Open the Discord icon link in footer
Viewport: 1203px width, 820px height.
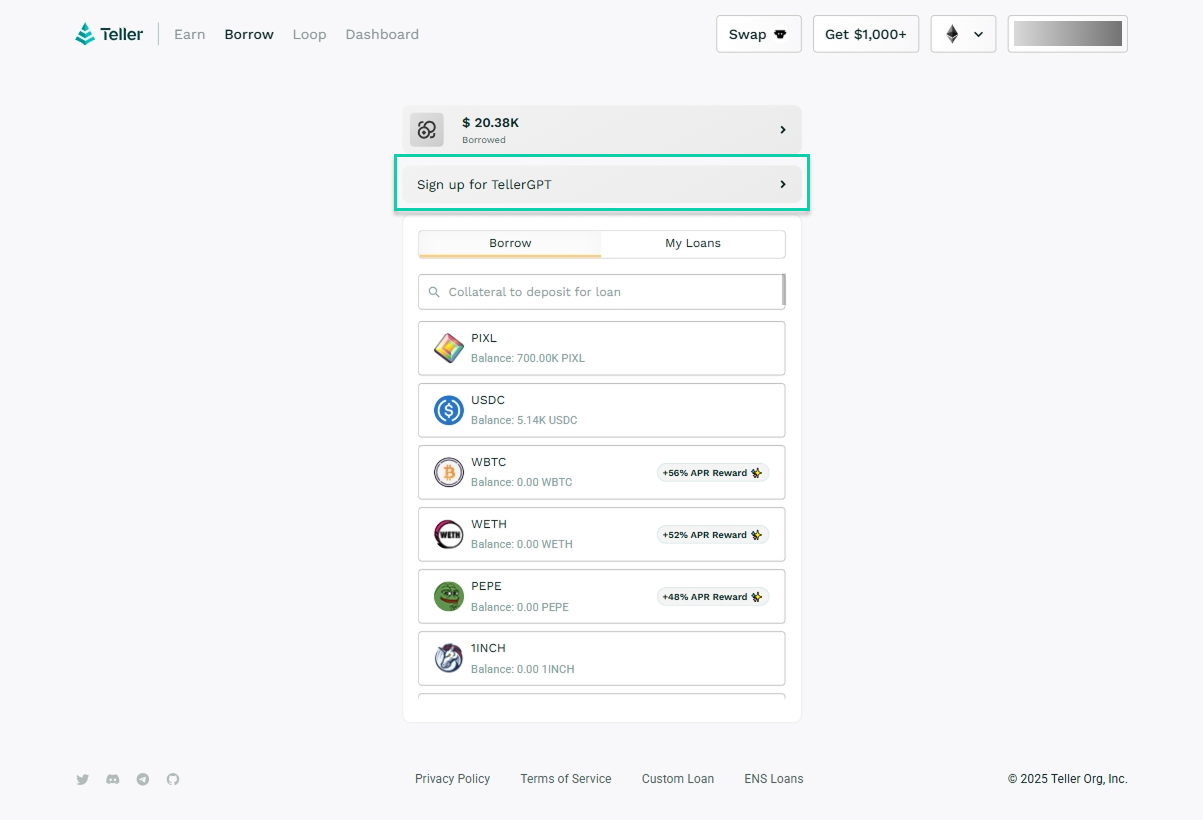coord(113,779)
